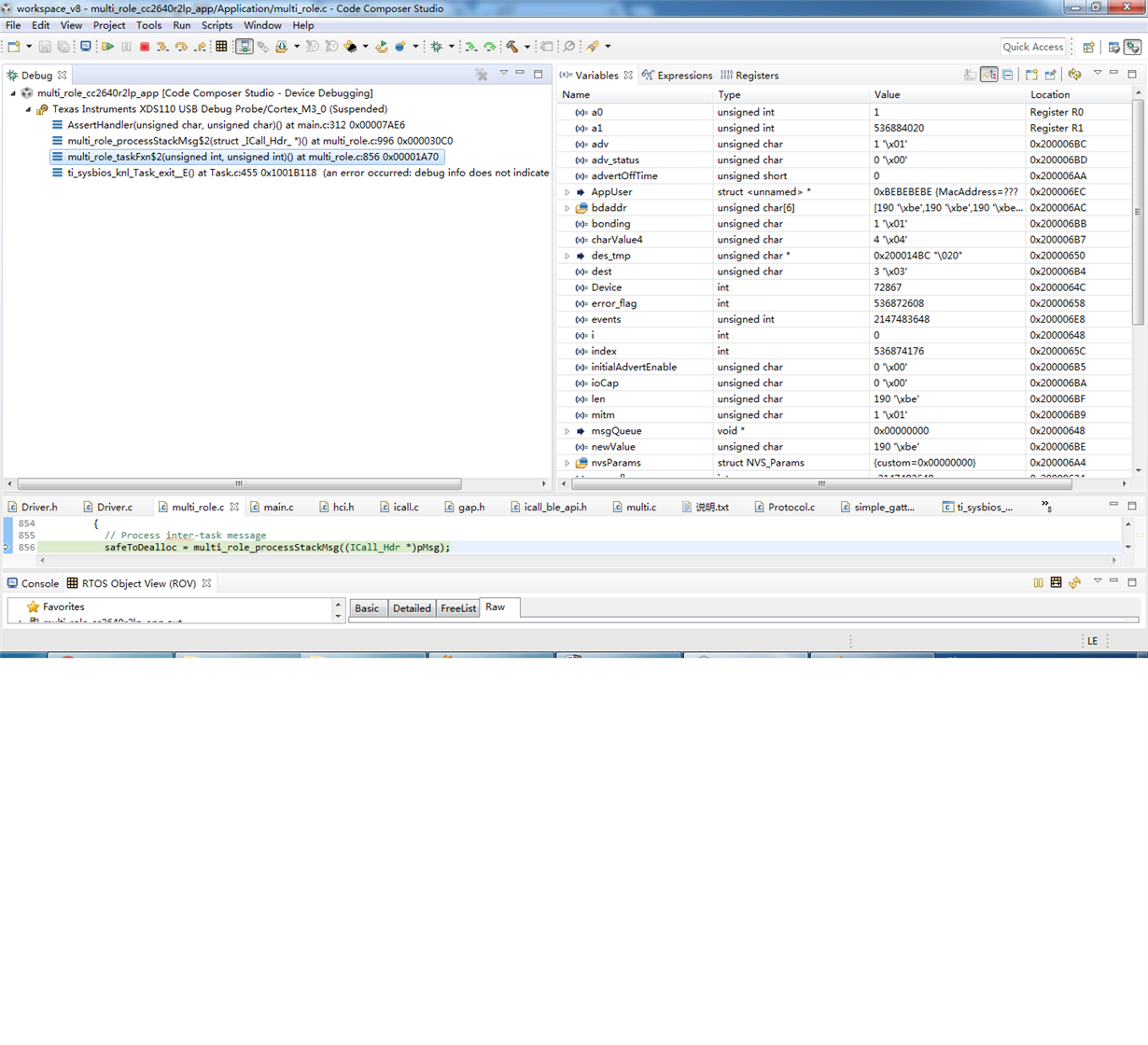This screenshot has width=1148, height=1045.
Task: Click the ROV pause icon
Action: (1038, 582)
